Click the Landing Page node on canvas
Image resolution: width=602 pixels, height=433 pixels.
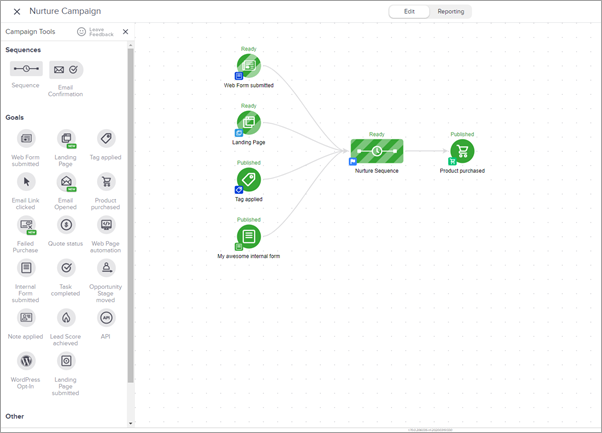click(x=249, y=122)
